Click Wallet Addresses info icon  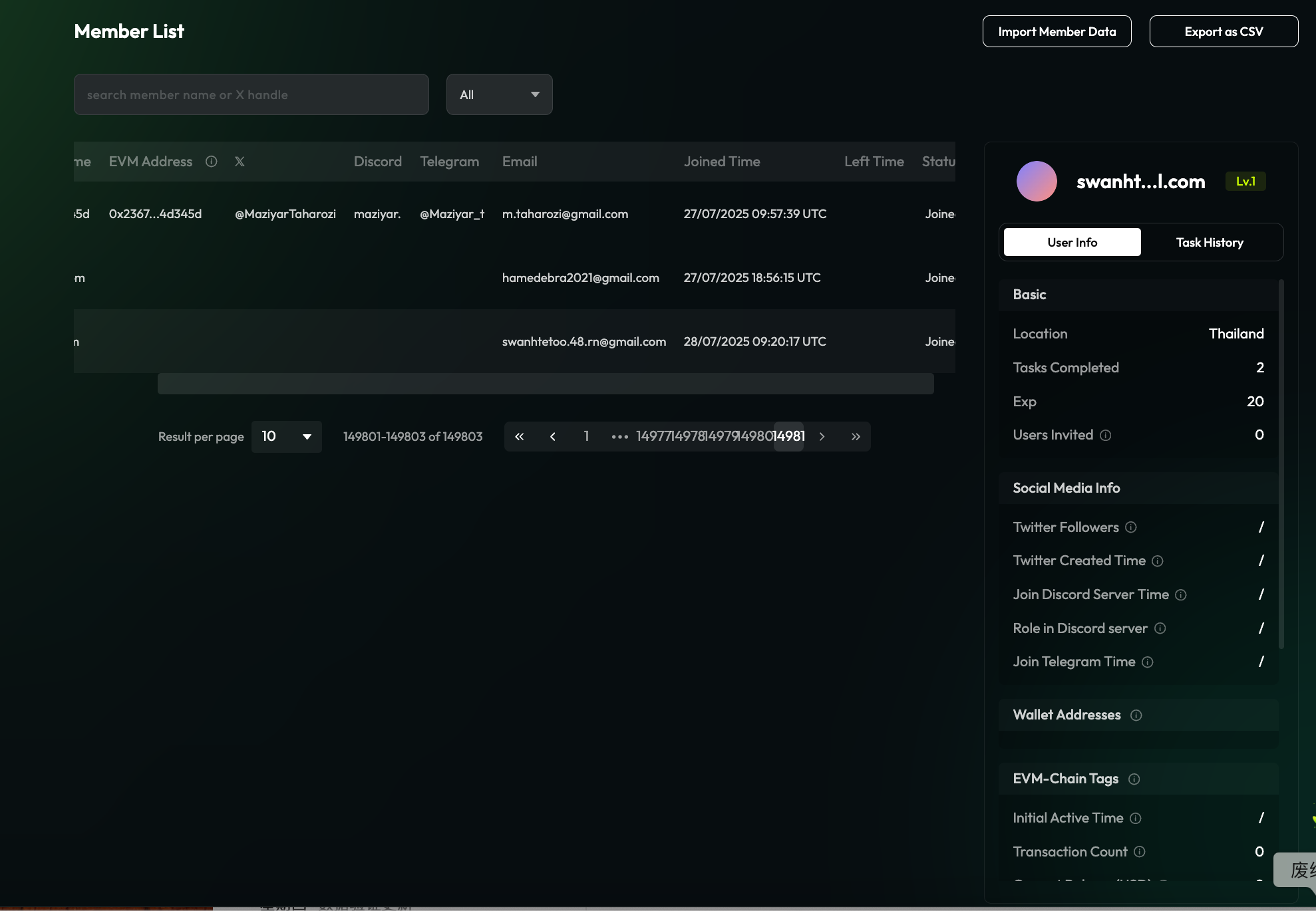coord(1136,716)
